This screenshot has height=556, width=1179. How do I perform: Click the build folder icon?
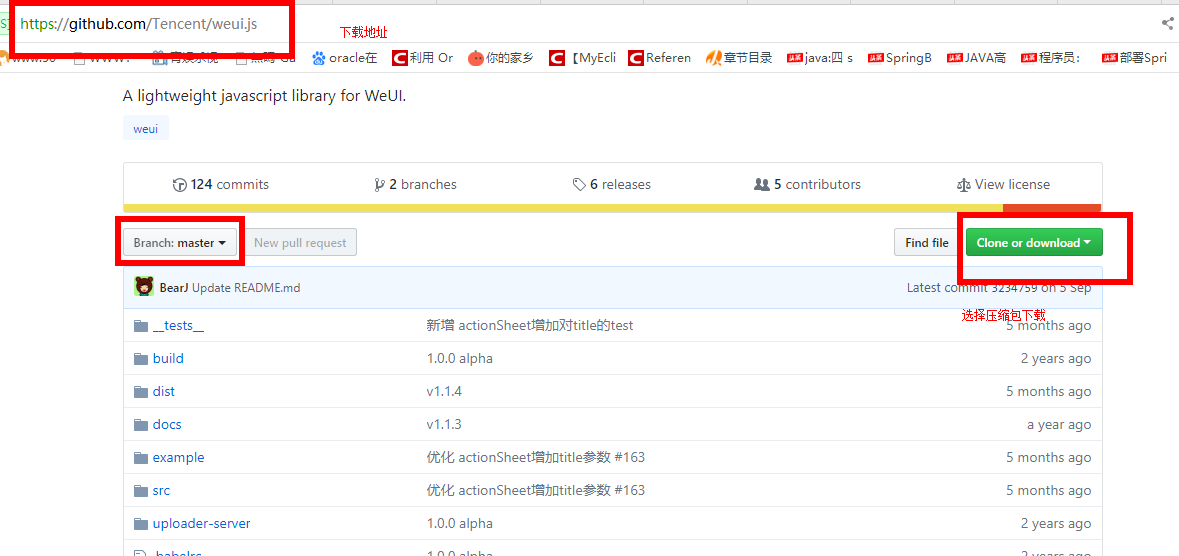click(141, 359)
